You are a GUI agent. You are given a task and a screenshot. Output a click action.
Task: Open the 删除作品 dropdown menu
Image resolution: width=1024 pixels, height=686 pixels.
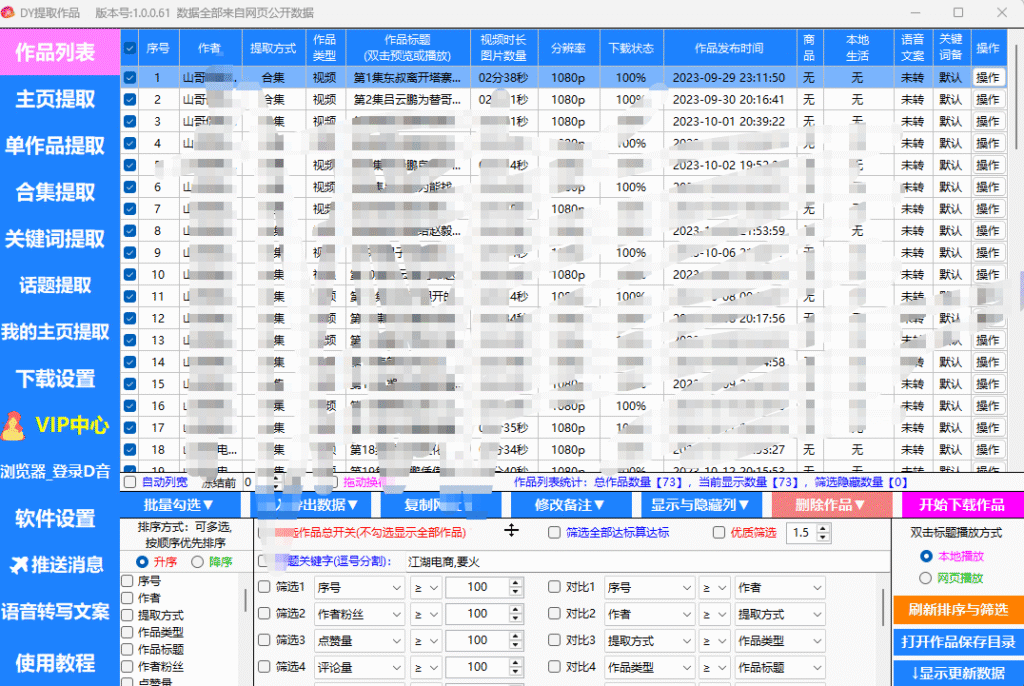click(x=830, y=505)
